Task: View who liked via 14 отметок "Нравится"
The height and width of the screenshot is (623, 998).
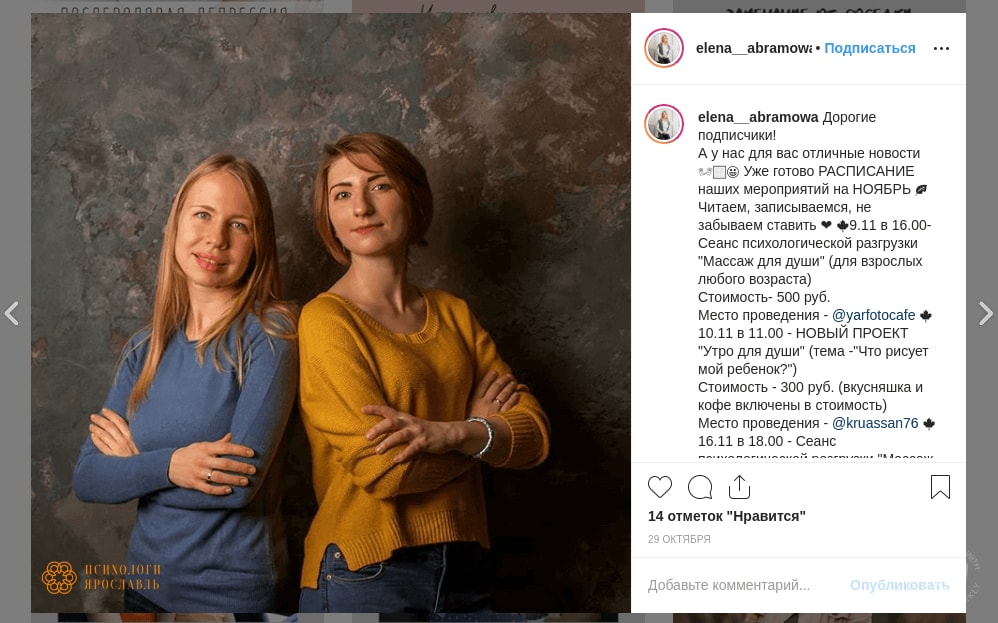Action: (x=726, y=516)
